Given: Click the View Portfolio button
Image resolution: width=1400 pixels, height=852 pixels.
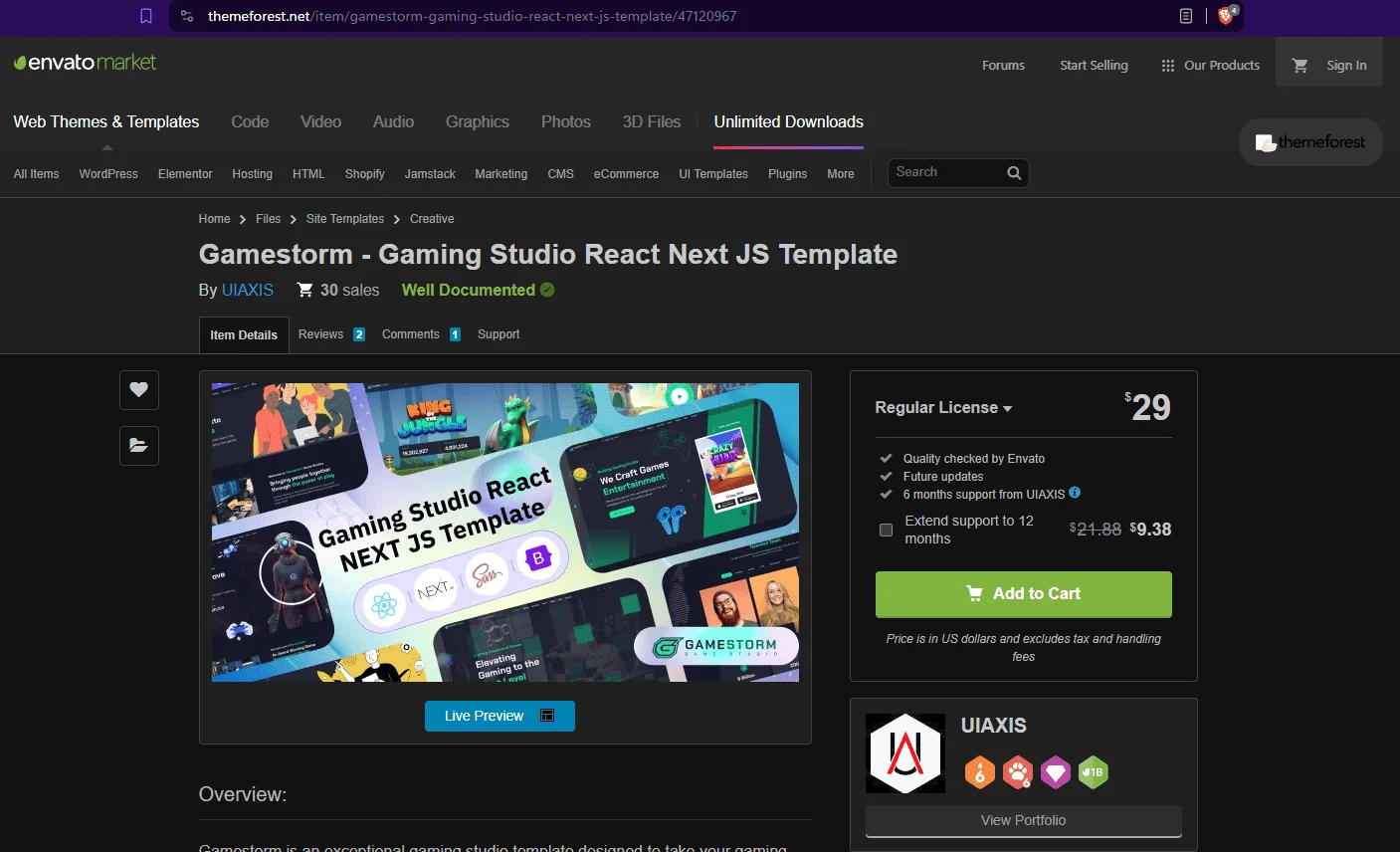Looking at the screenshot, I should 1023,821.
